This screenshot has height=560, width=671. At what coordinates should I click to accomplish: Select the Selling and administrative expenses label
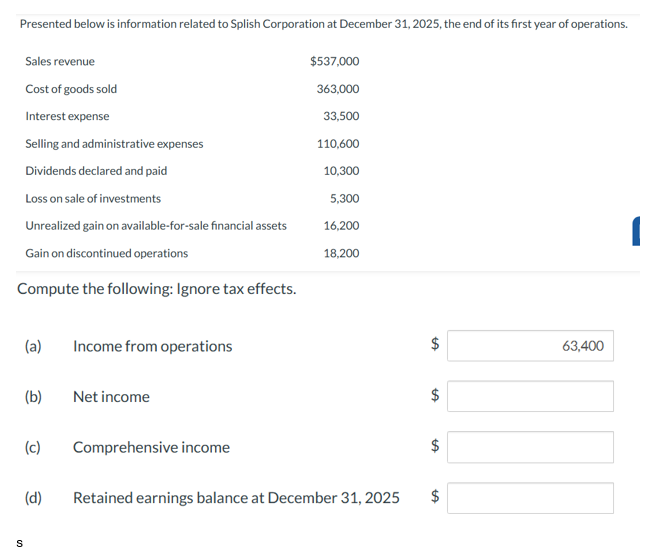[114, 144]
